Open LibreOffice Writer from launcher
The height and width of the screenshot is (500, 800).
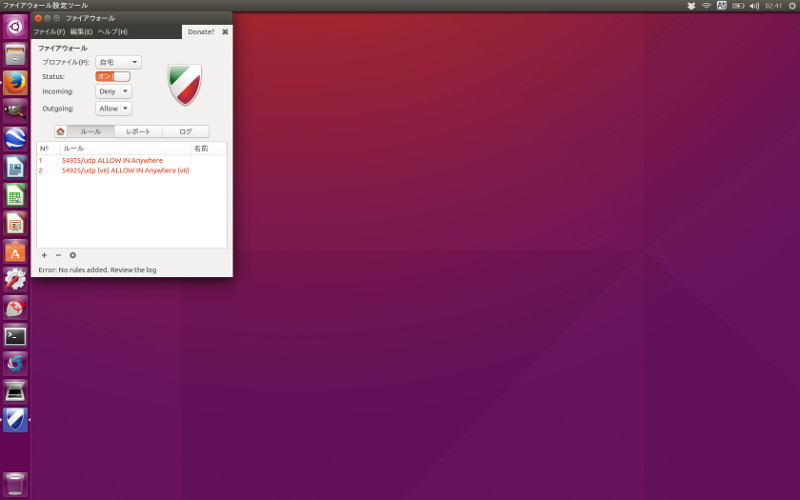pyautogui.click(x=15, y=167)
